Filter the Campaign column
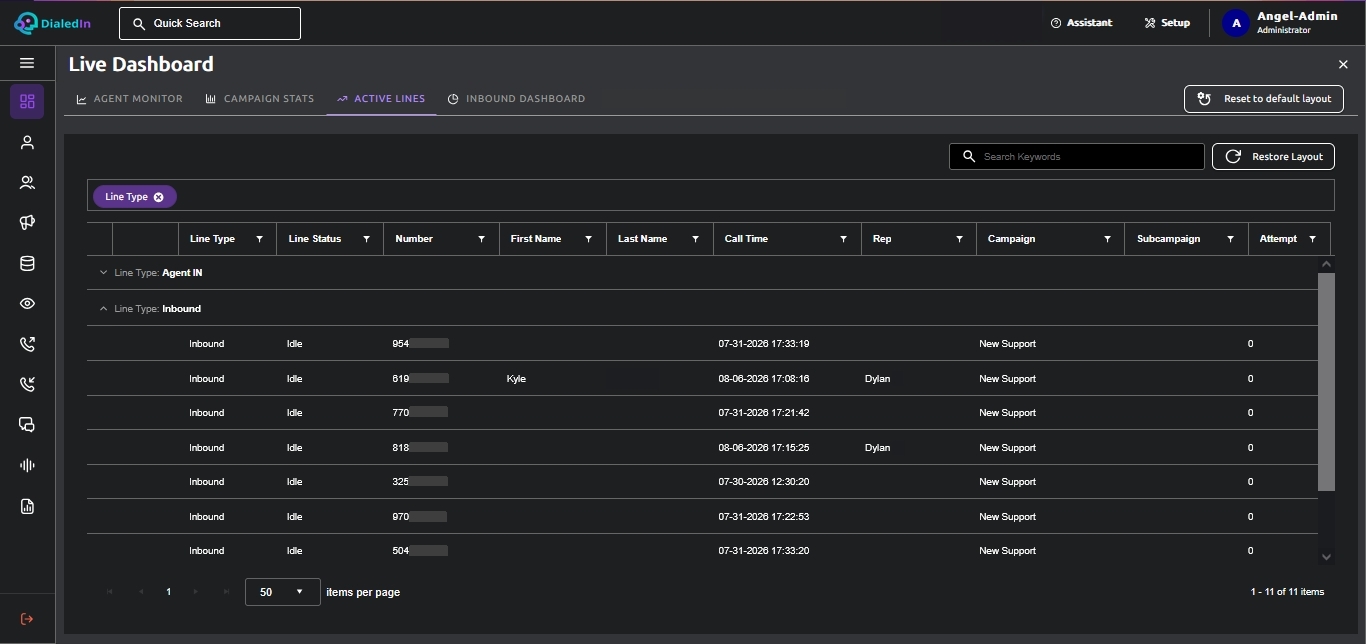This screenshot has width=1366, height=644. pyautogui.click(x=1107, y=239)
